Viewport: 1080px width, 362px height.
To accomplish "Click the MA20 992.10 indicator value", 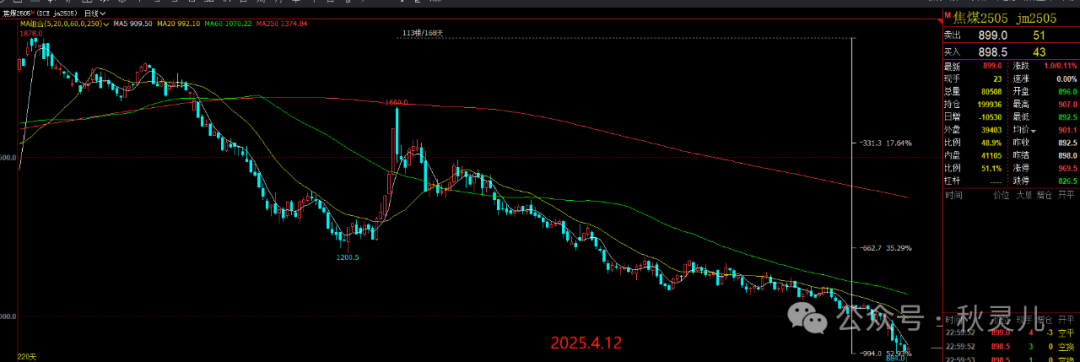I will [179, 23].
